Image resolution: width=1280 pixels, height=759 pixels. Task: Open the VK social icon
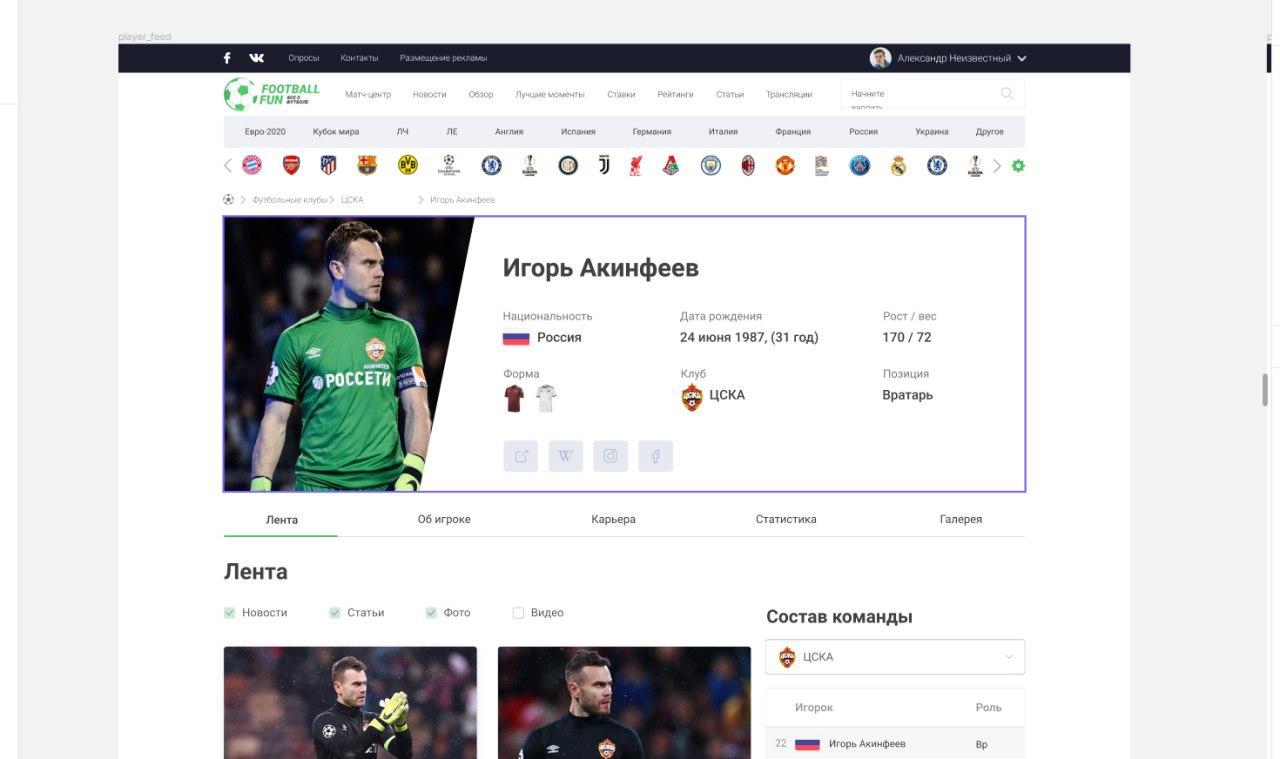coord(257,58)
